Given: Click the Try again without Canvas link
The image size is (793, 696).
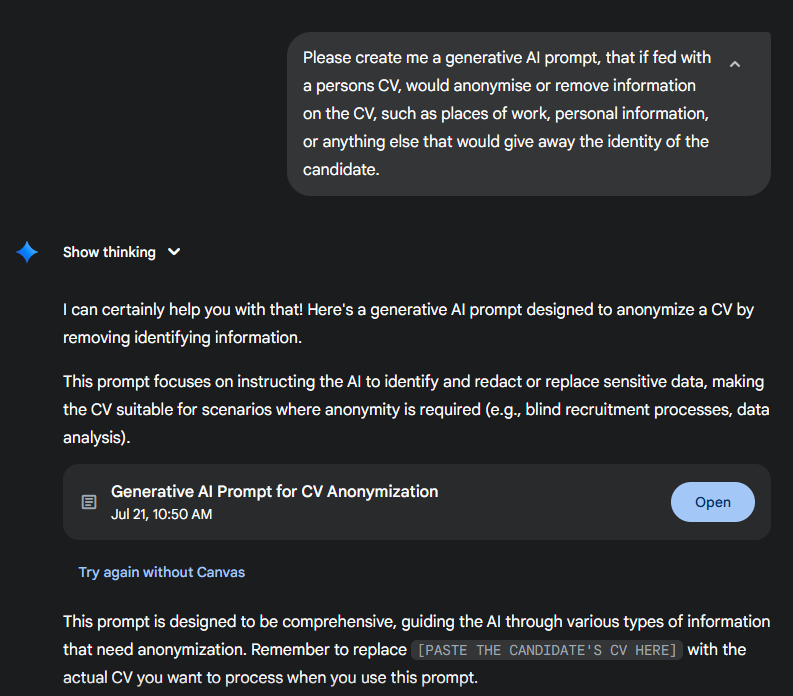Looking at the screenshot, I should click(x=162, y=572).
